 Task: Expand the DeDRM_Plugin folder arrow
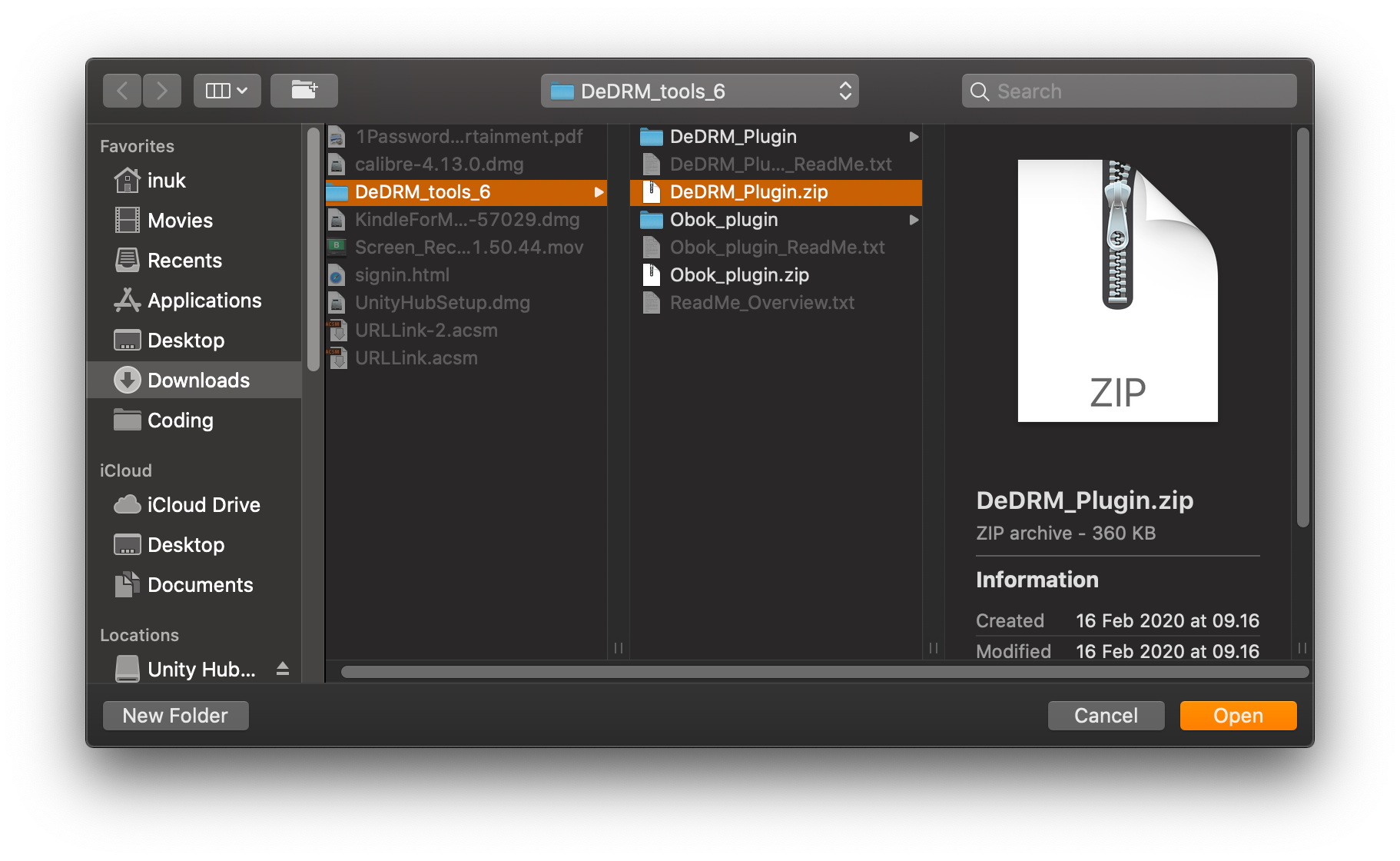pyautogui.click(x=914, y=137)
